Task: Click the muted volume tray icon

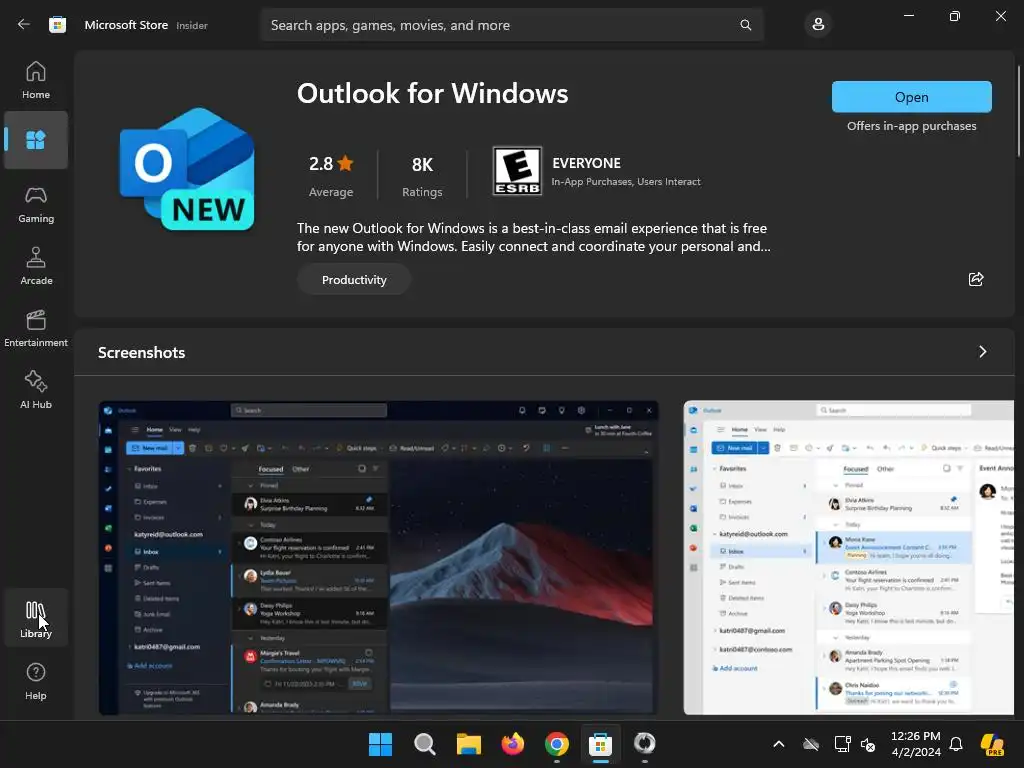Action: click(x=869, y=744)
